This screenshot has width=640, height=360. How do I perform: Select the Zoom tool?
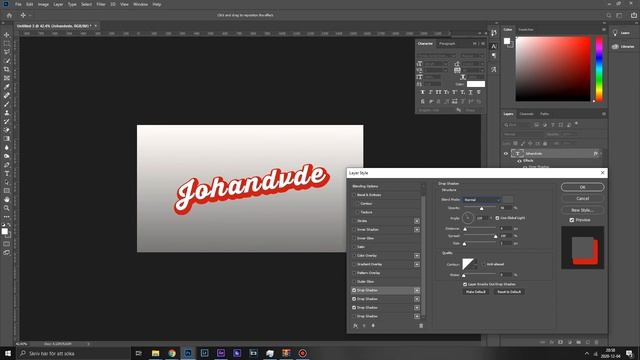click(x=7, y=208)
